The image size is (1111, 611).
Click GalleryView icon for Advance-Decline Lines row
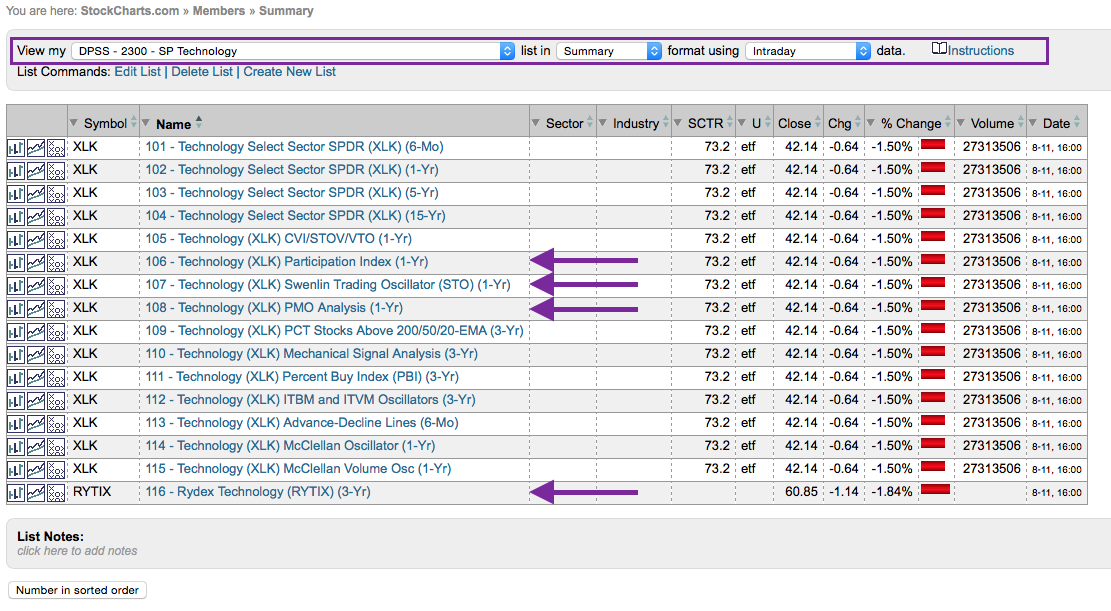(36, 423)
